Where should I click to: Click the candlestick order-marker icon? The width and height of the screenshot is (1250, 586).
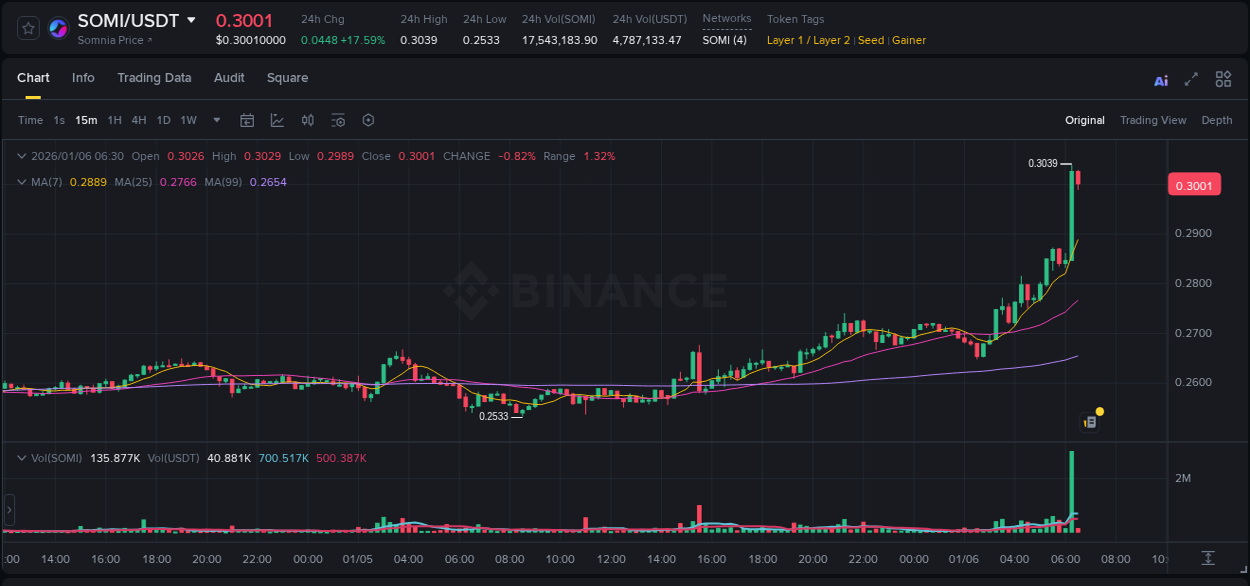point(308,120)
